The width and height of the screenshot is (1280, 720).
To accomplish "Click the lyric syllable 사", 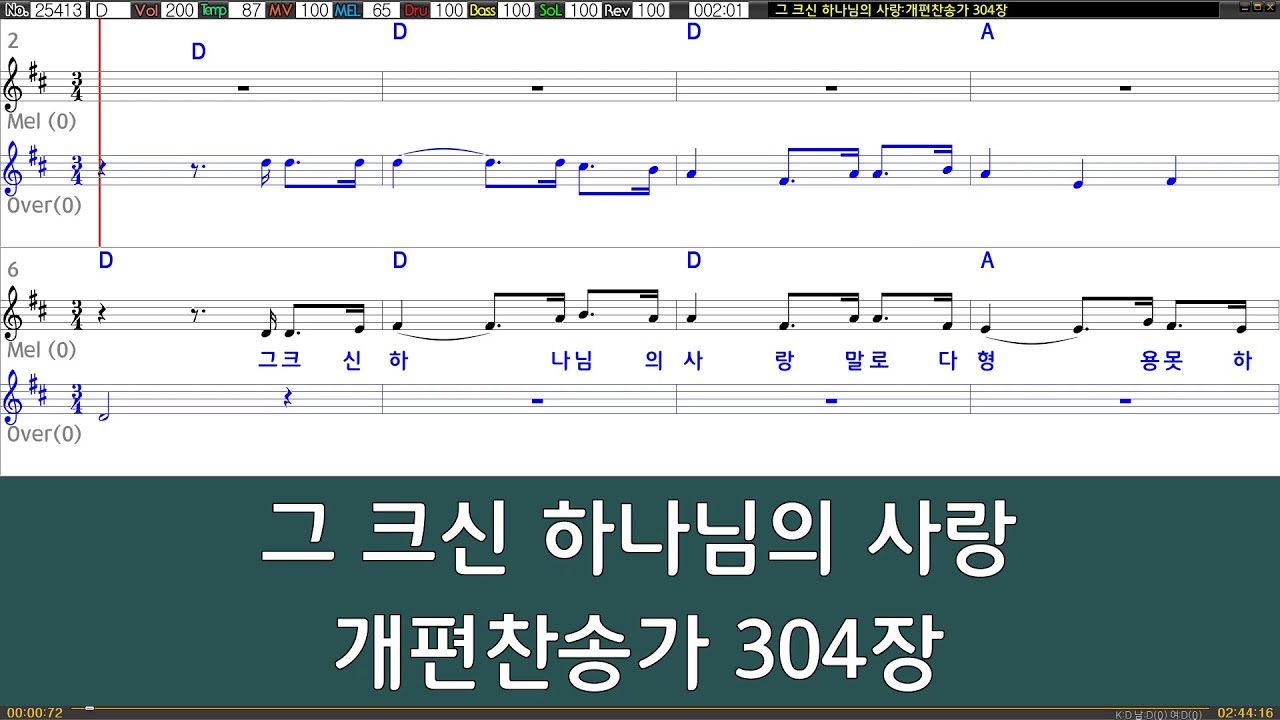I will pyautogui.click(x=693, y=361).
